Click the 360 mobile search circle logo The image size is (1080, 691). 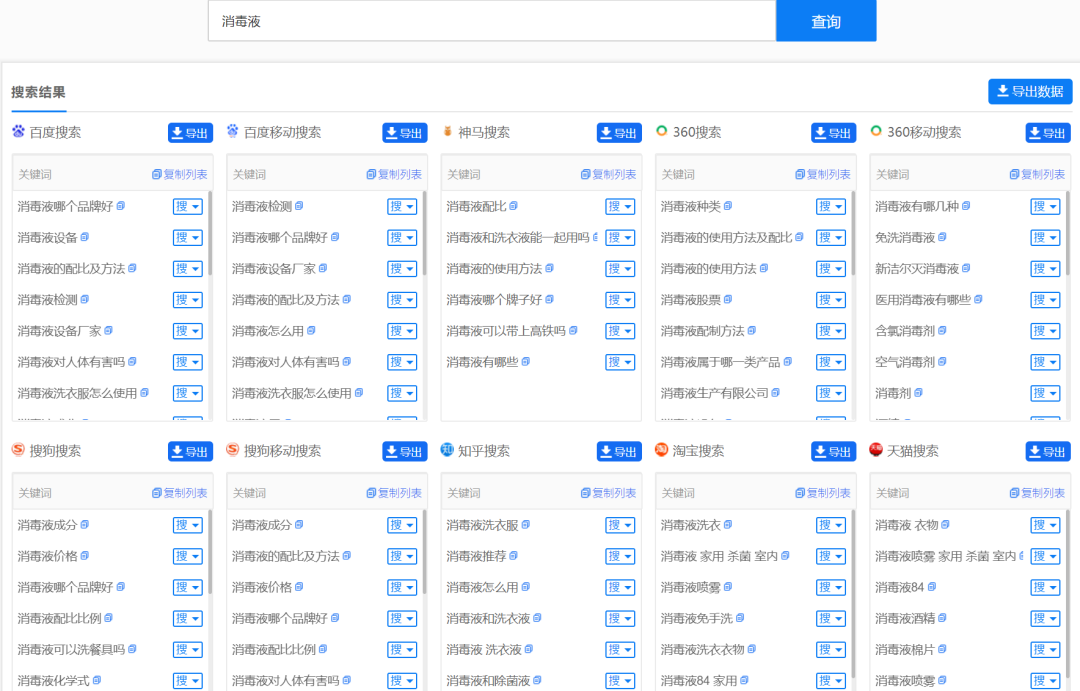876,131
